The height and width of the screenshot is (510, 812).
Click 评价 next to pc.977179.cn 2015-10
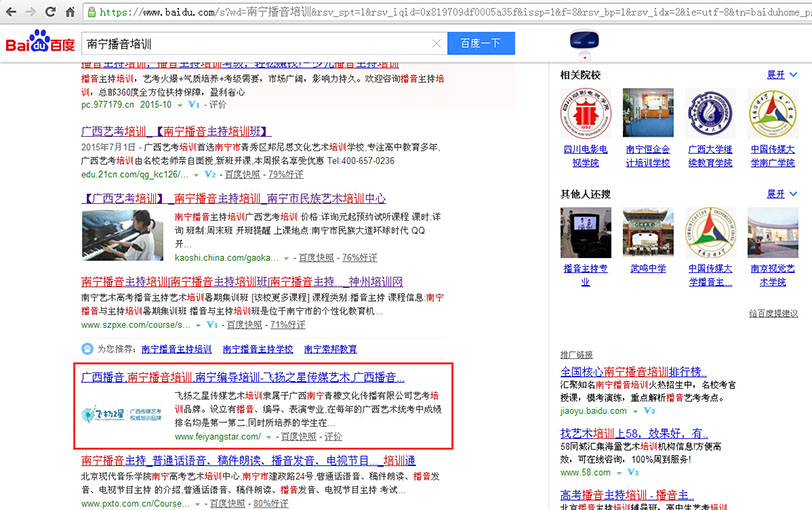pyautogui.click(x=218, y=105)
